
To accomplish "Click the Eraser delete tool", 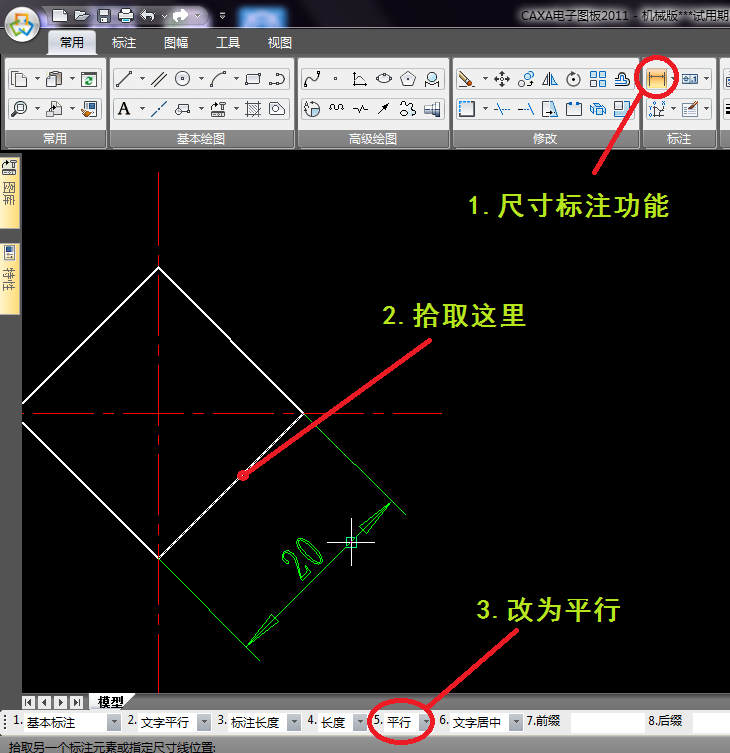I will (x=466, y=79).
